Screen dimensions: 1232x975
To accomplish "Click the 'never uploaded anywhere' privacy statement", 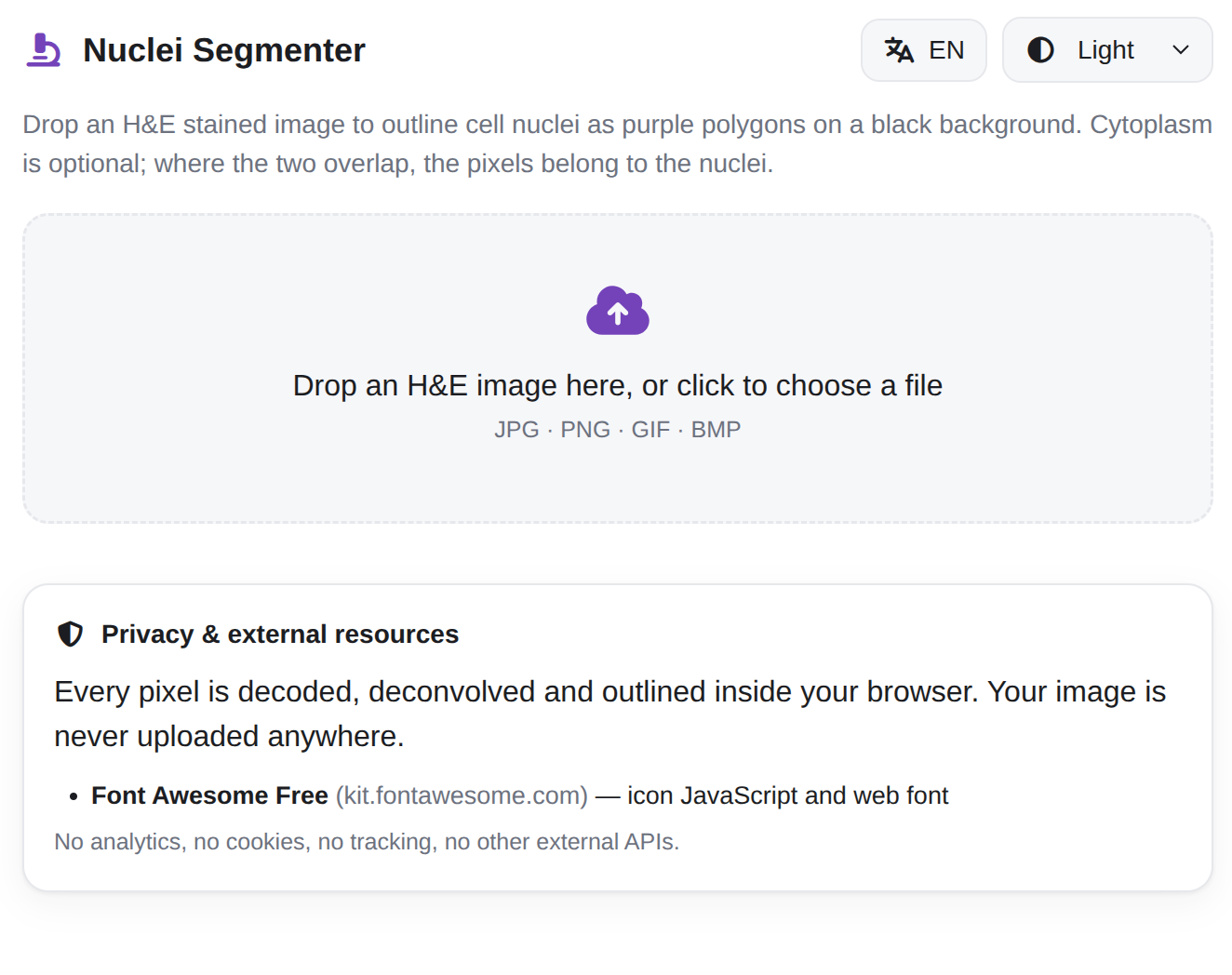I will 229,736.
